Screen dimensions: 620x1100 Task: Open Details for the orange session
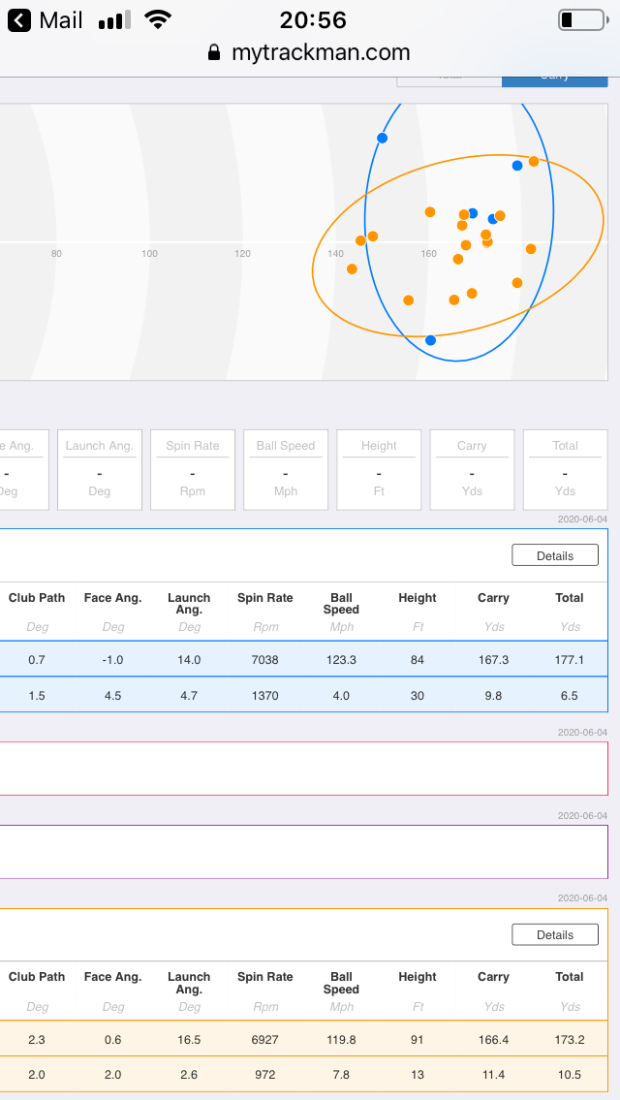click(x=555, y=935)
